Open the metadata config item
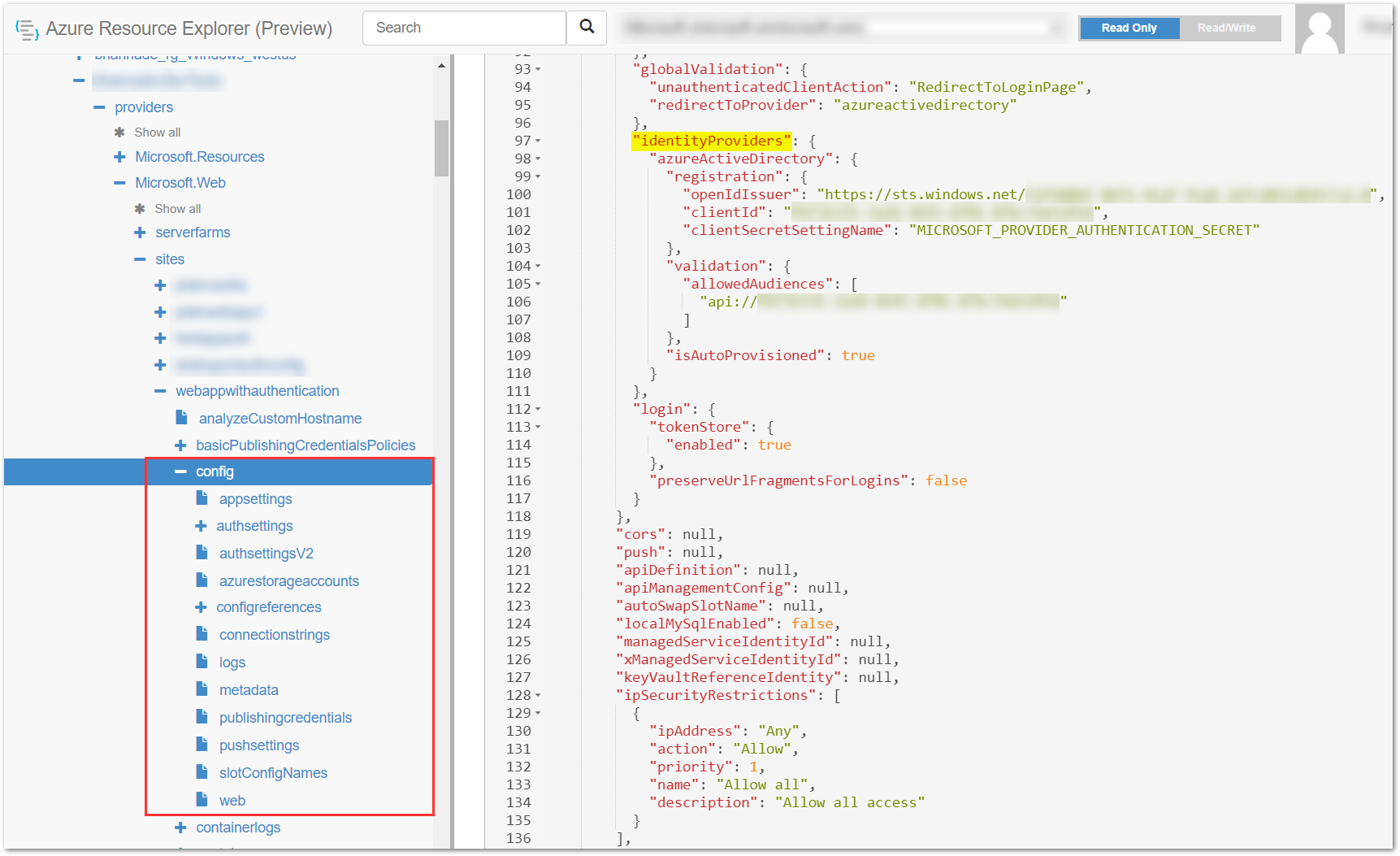Image resolution: width=1400 pixels, height=856 pixels. 248,690
